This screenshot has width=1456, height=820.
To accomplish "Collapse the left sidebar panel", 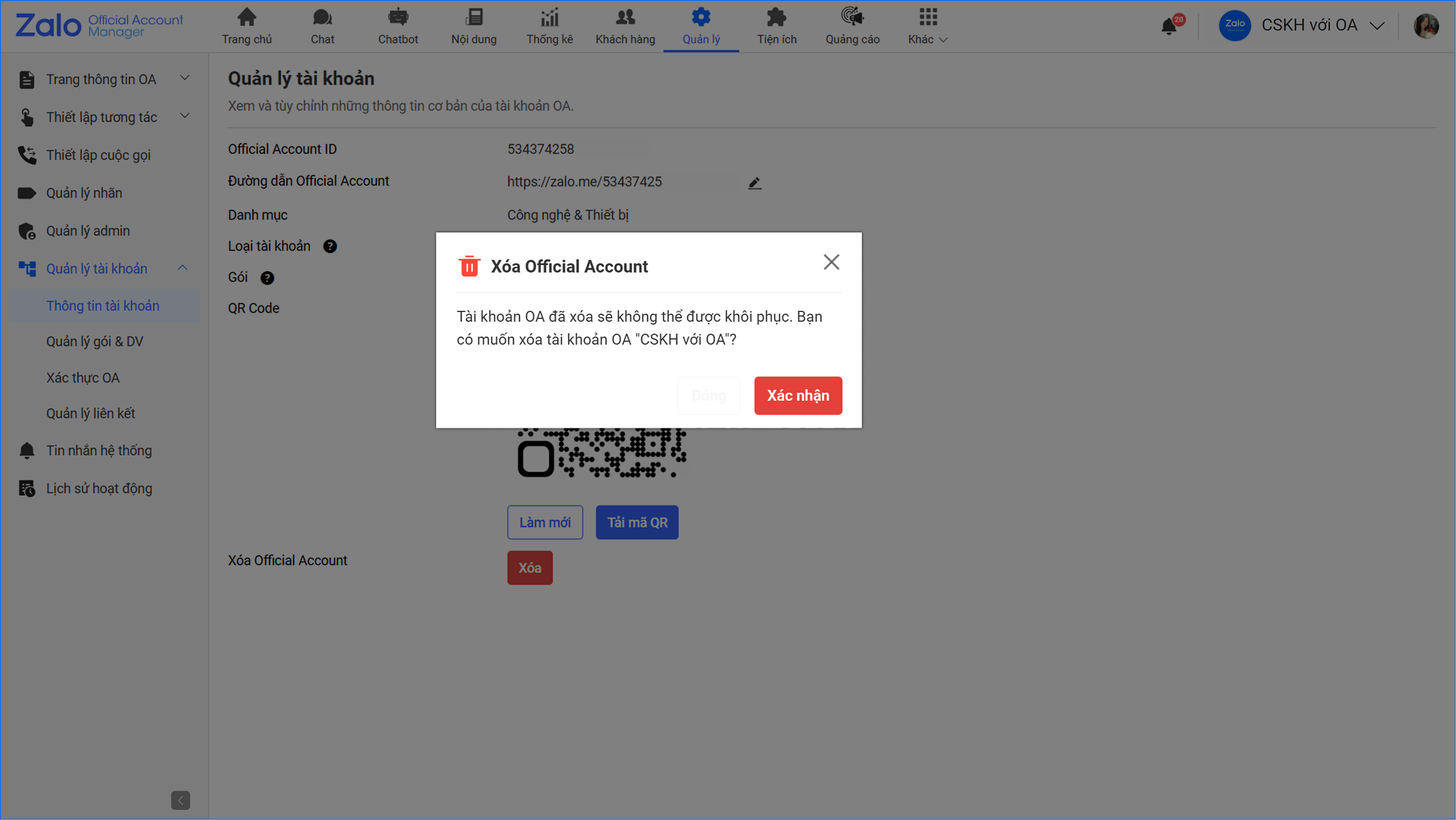I will [180, 800].
